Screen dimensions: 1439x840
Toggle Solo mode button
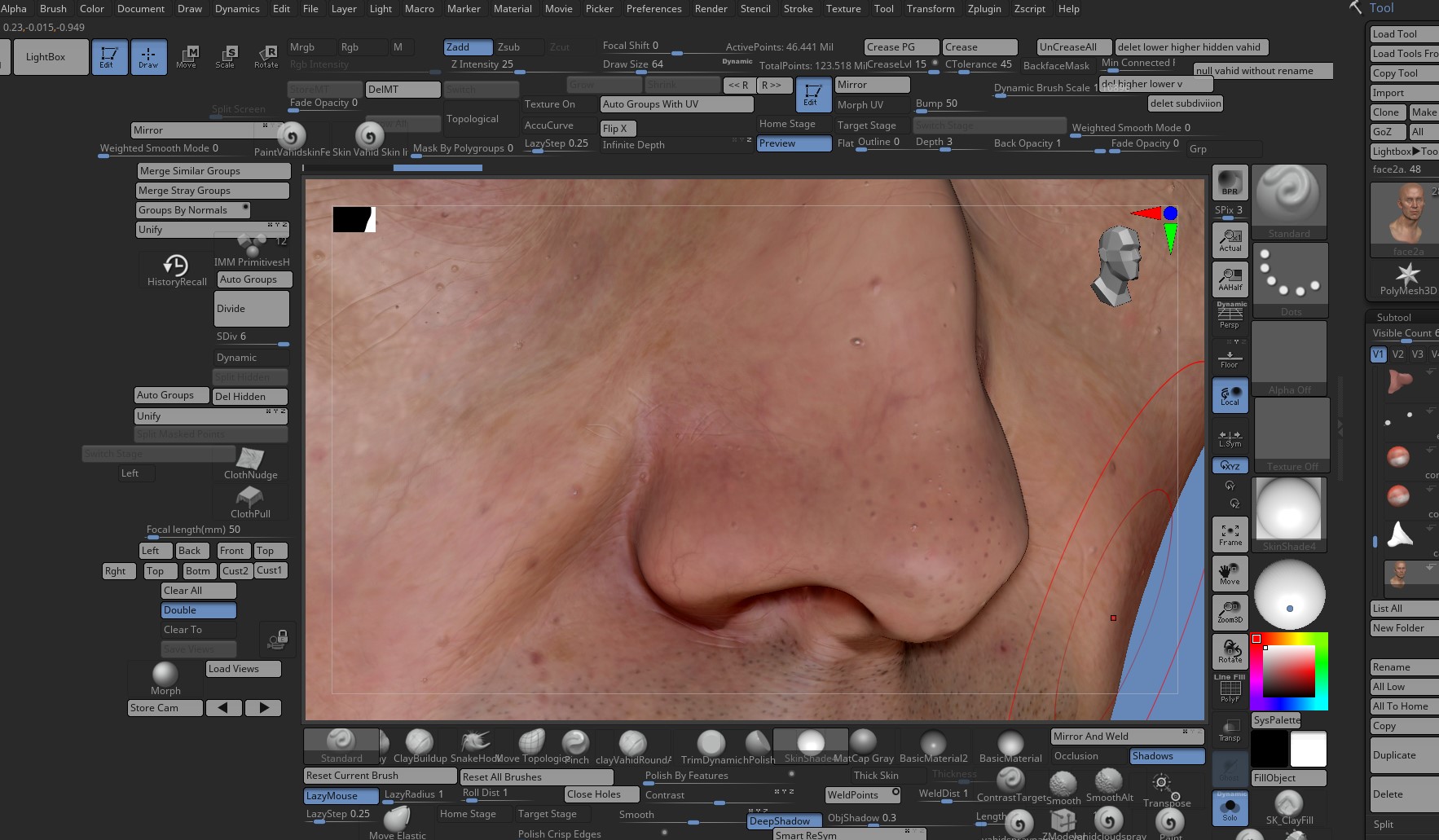click(x=1230, y=808)
